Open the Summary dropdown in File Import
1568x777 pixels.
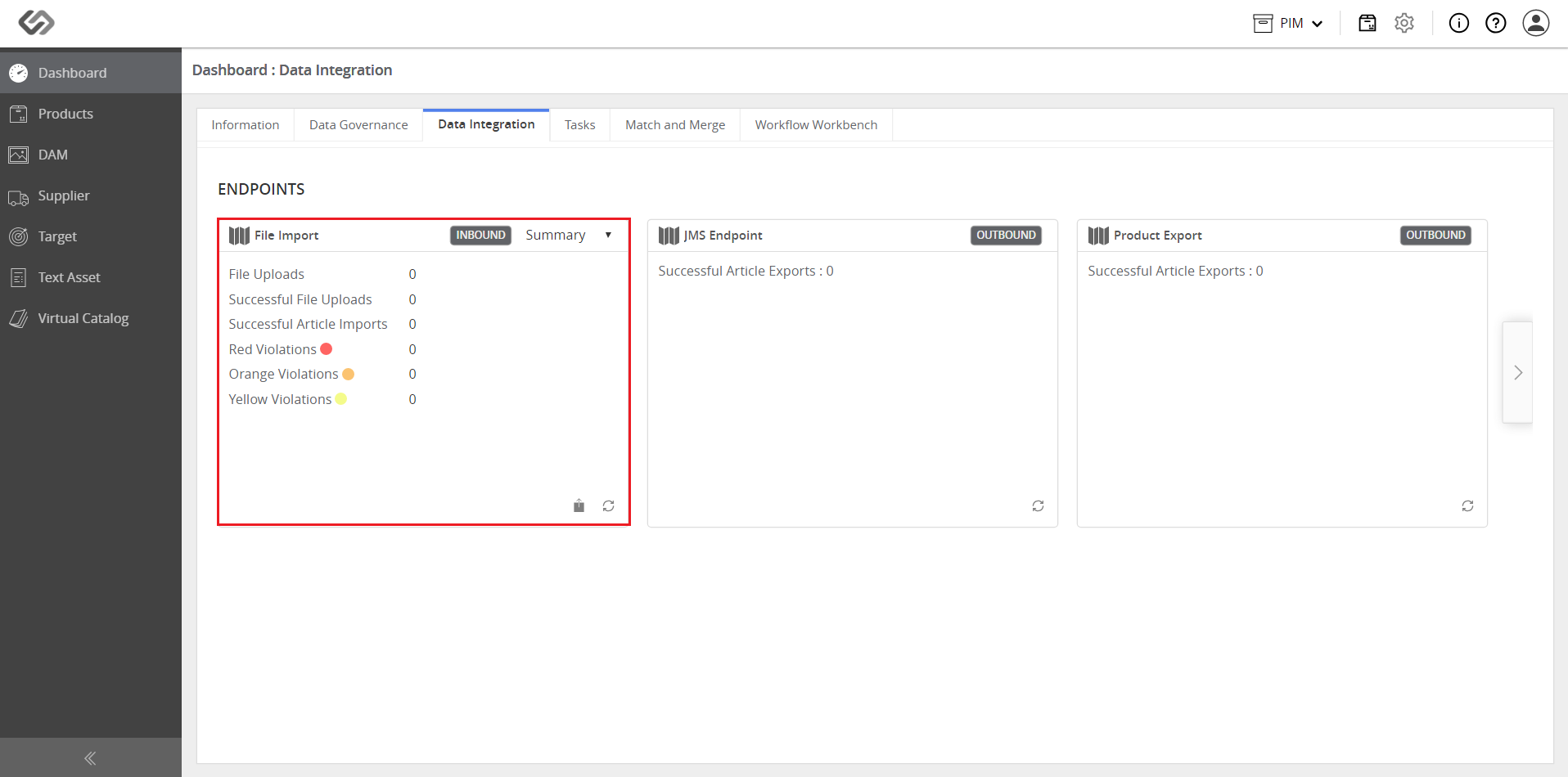569,235
